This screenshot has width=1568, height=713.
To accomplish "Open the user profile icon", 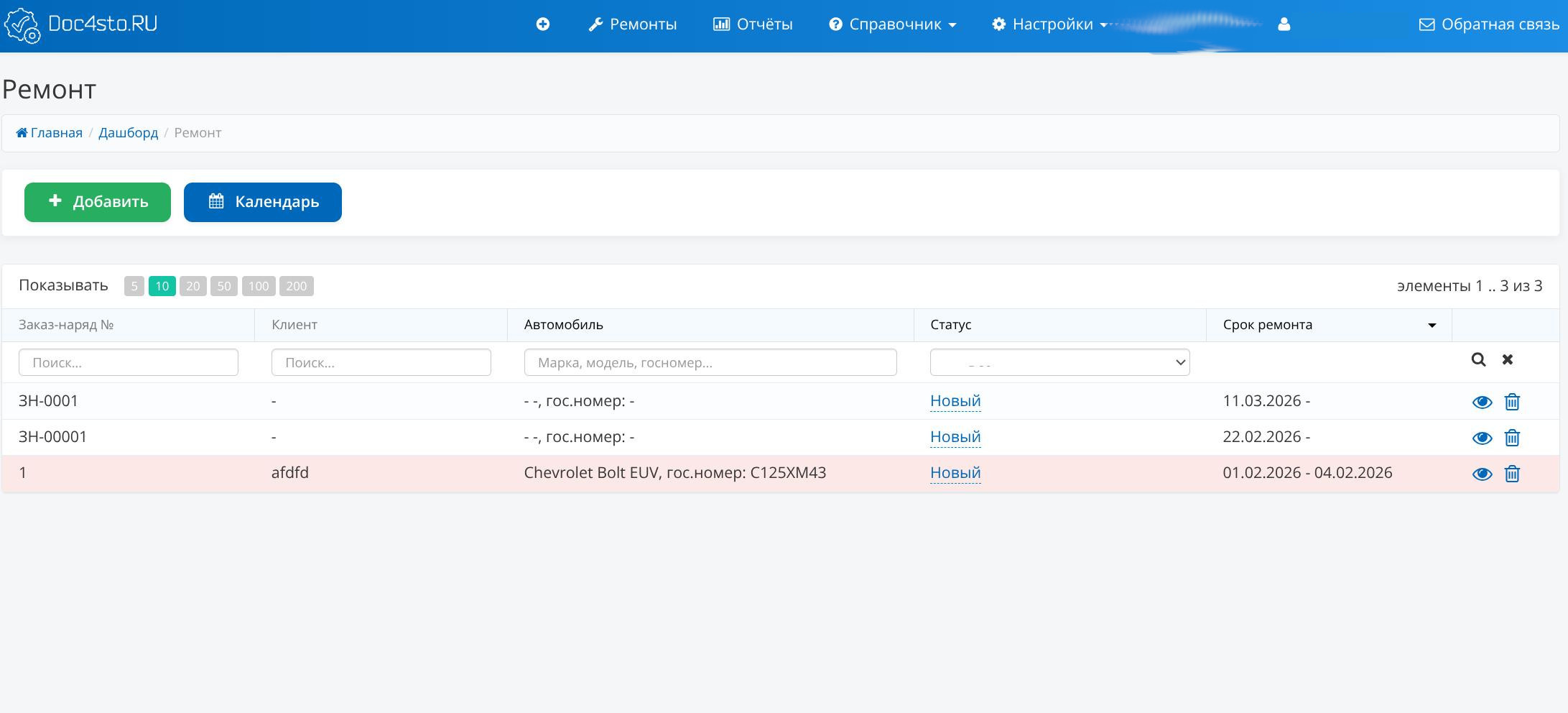I will [1284, 24].
